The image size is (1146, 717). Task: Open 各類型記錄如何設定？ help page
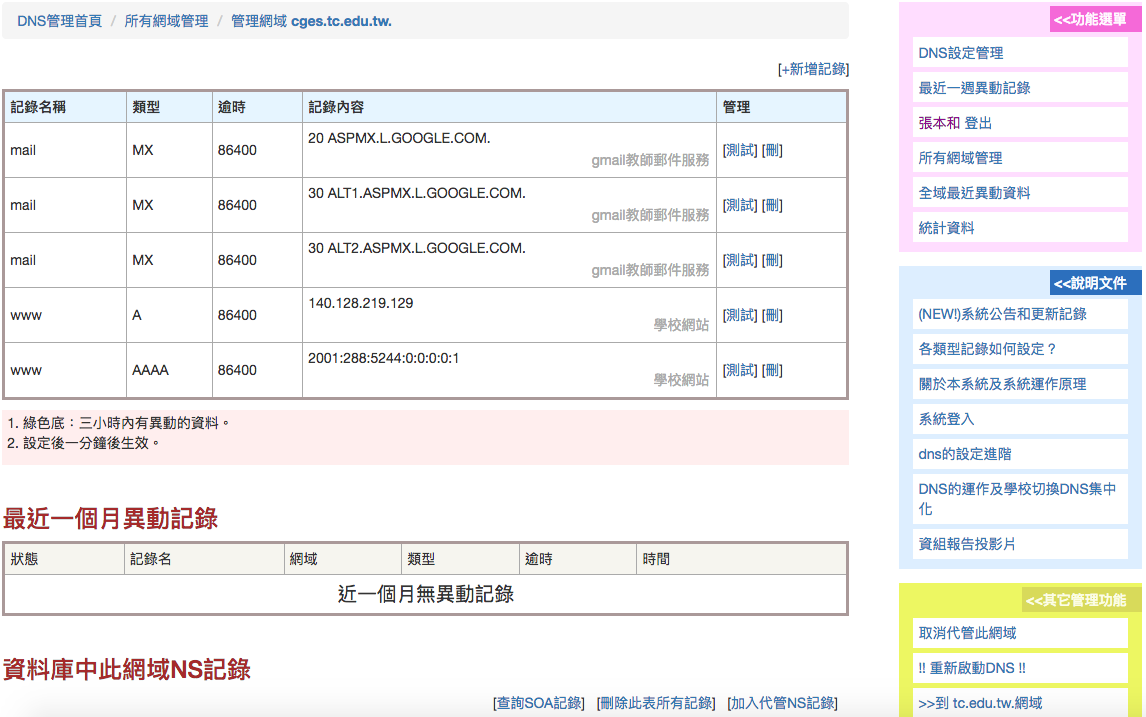tap(987, 349)
